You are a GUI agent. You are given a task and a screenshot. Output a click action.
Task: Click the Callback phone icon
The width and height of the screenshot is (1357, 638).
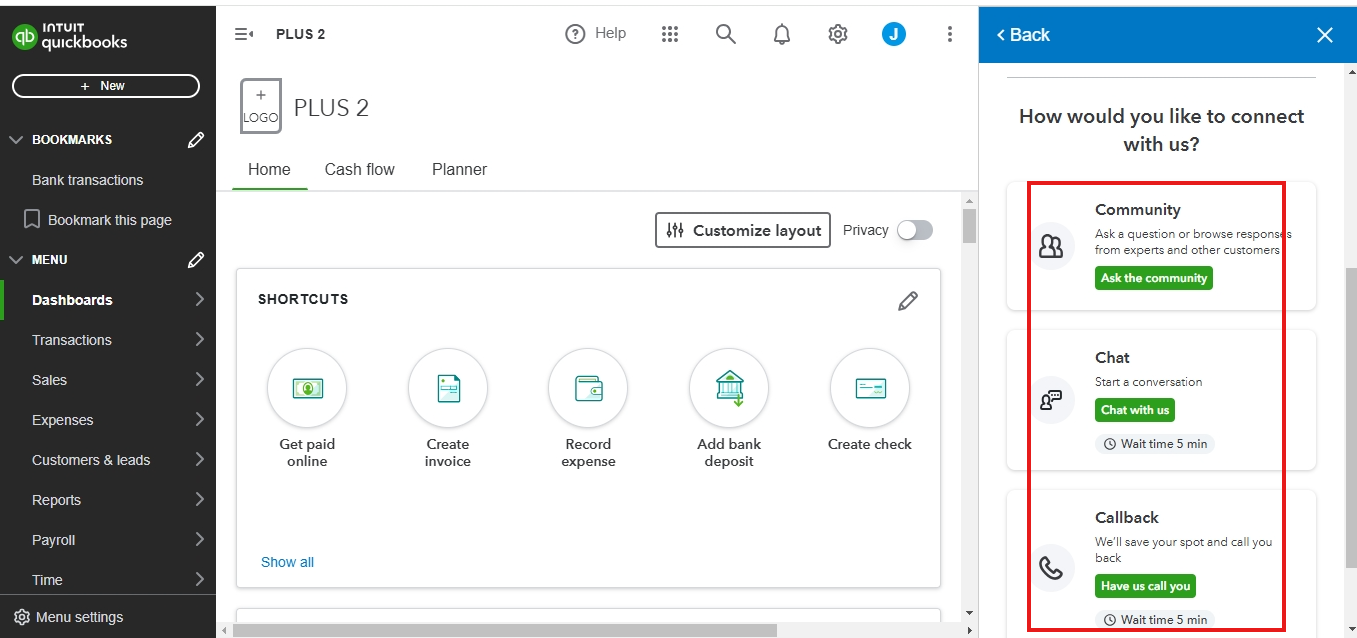1051,568
